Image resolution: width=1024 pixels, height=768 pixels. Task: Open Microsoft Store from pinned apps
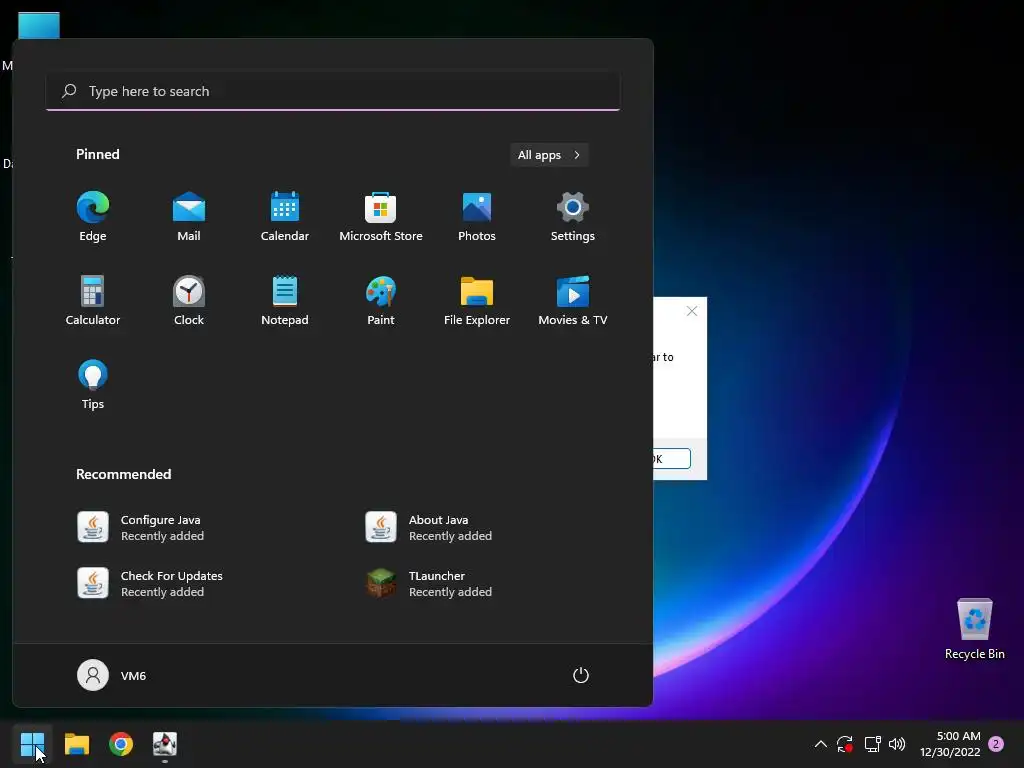[x=381, y=217]
